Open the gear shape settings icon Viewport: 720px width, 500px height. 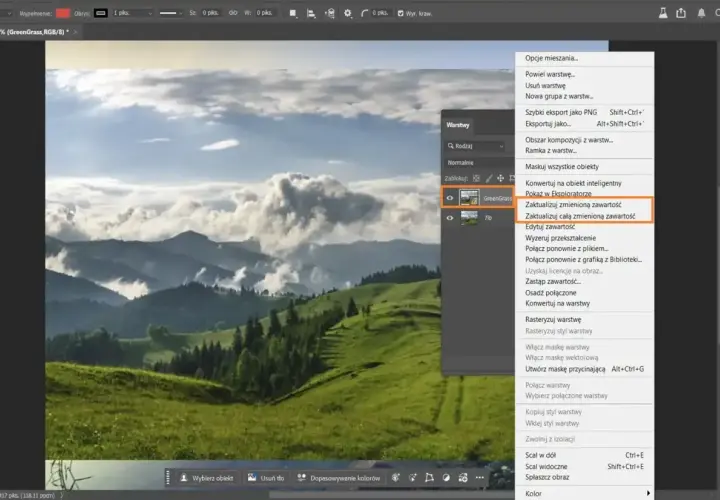click(x=348, y=13)
